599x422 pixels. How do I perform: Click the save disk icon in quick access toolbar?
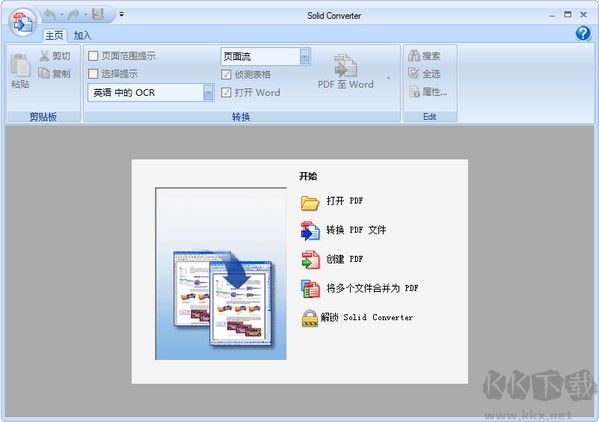click(98, 15)
